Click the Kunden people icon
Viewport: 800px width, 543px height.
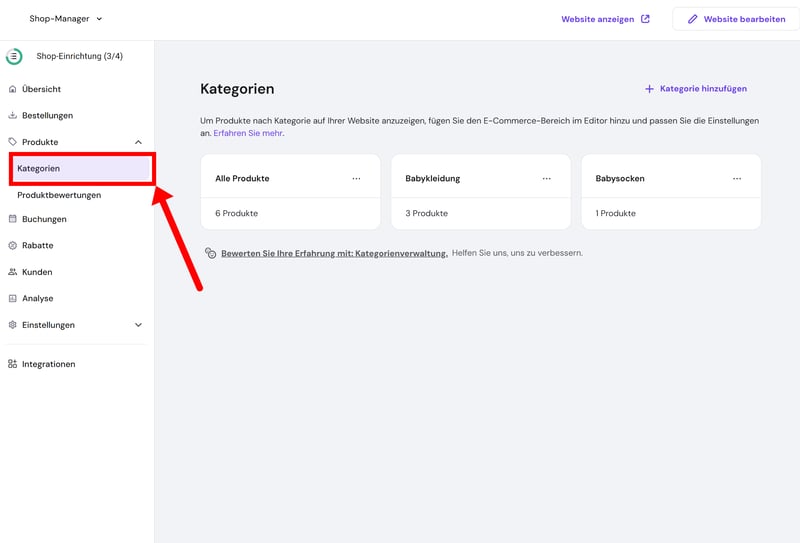coord(12,272)
